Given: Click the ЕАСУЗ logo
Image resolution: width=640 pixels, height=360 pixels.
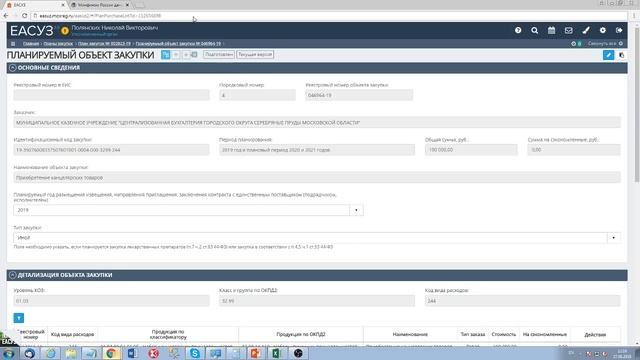Looking at the screenshot, I should tap(32, 31).
